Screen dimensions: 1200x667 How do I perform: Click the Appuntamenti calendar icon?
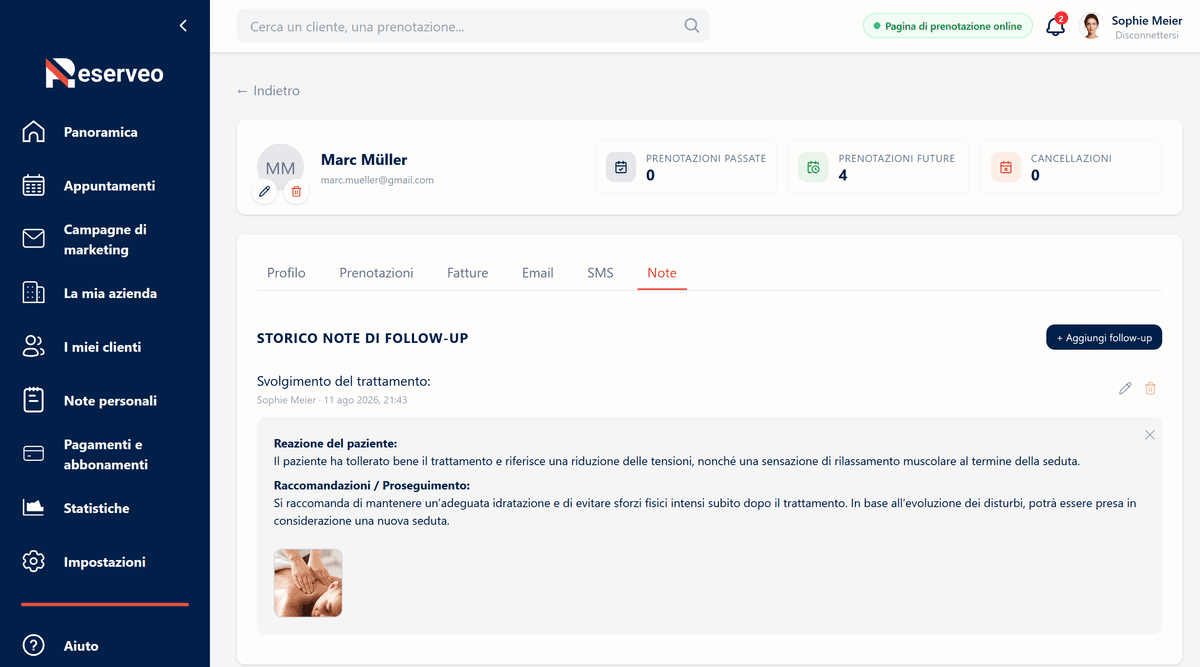(34, 186)
